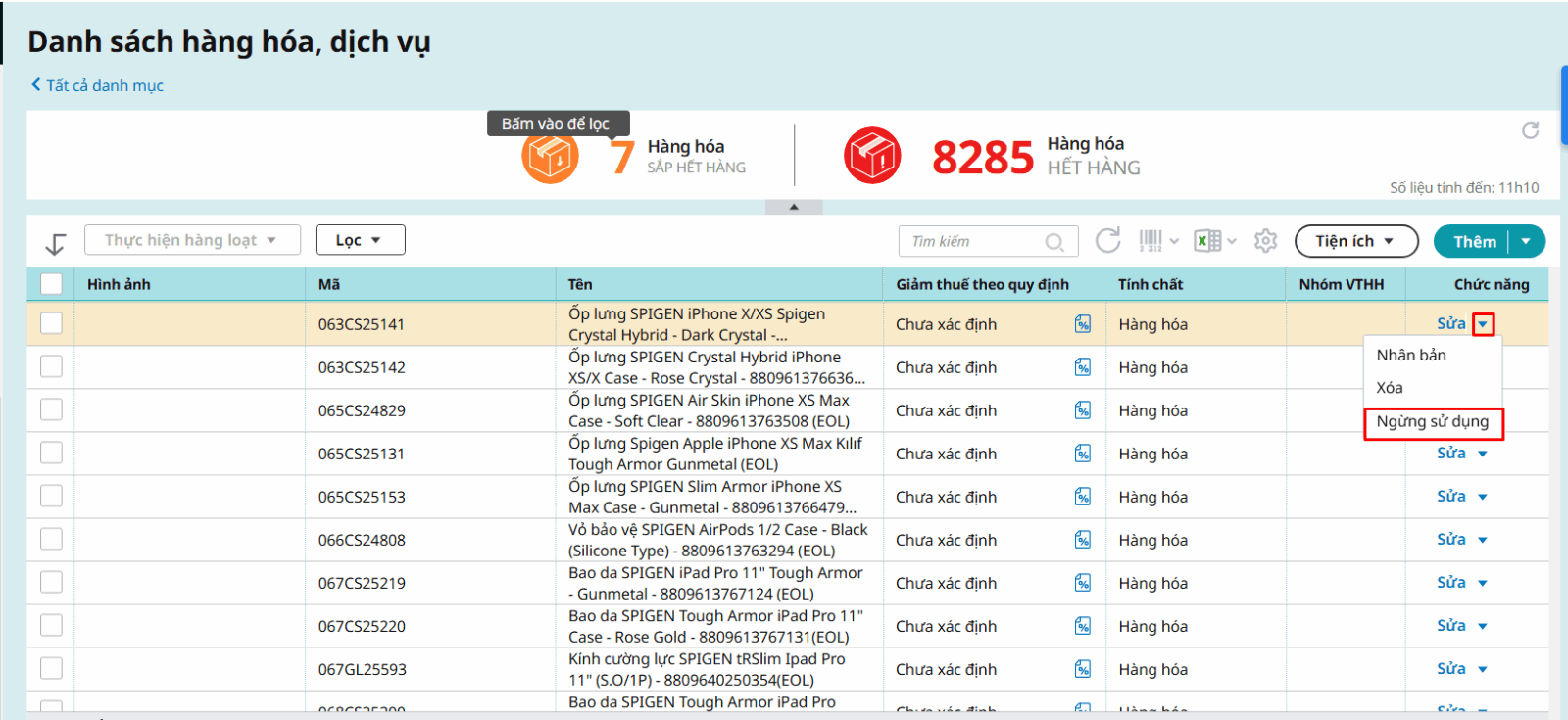Click the "Tìm kiếm" search field
1568x720 pixels.
[x=974, y=241]
